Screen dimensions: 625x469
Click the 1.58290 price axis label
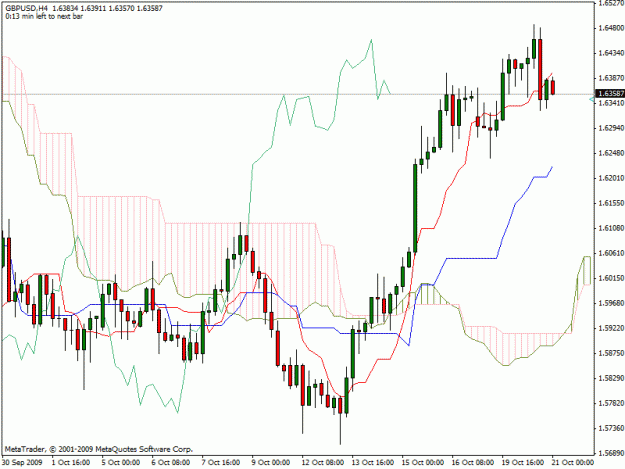coord(611,378)
